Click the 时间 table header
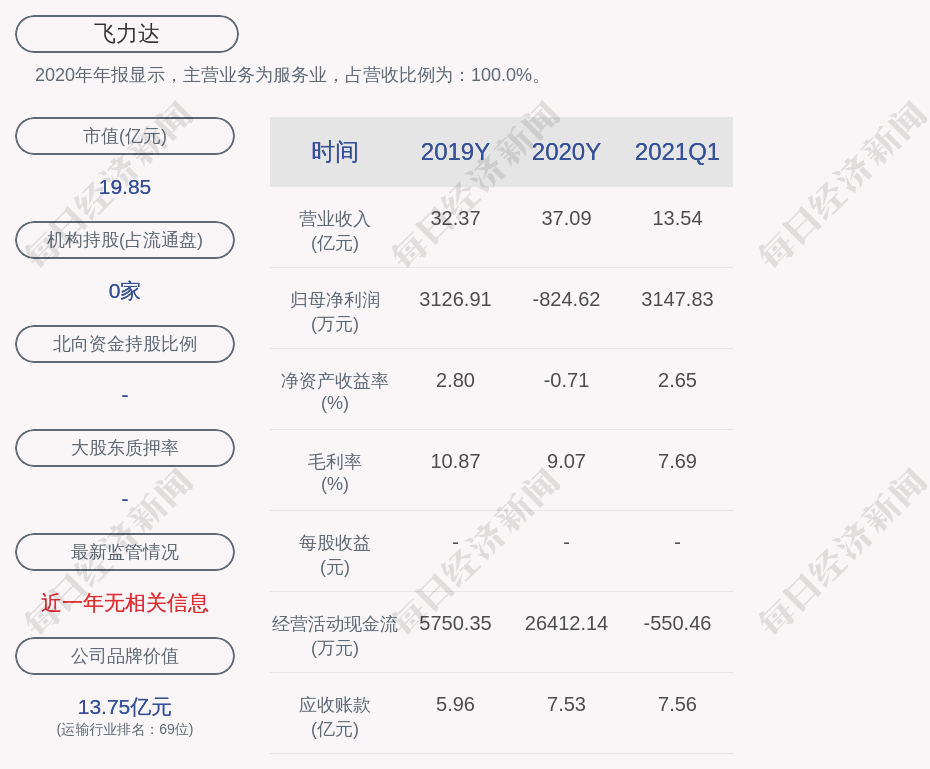930x769 pixels. (x=336, y=151)
